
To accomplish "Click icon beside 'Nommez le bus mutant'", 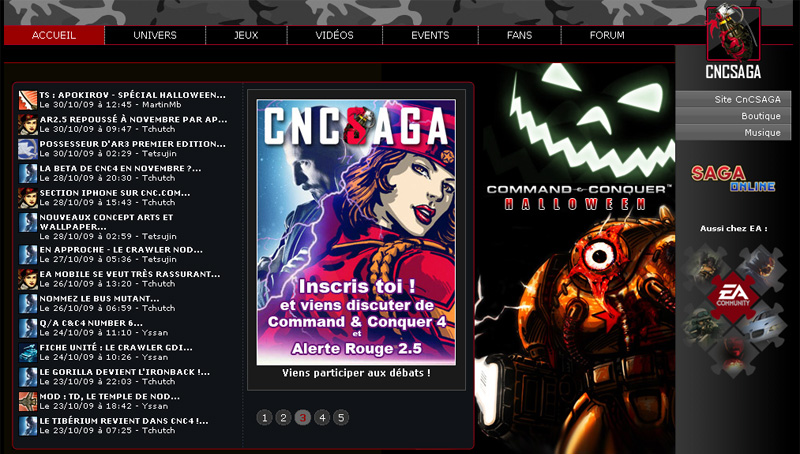I will (28, 304).
